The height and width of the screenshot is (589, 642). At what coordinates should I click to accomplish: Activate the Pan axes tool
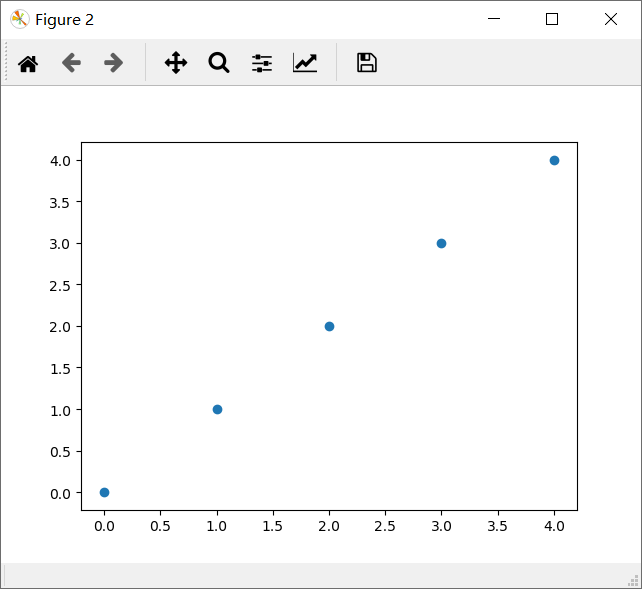point(176,63)
